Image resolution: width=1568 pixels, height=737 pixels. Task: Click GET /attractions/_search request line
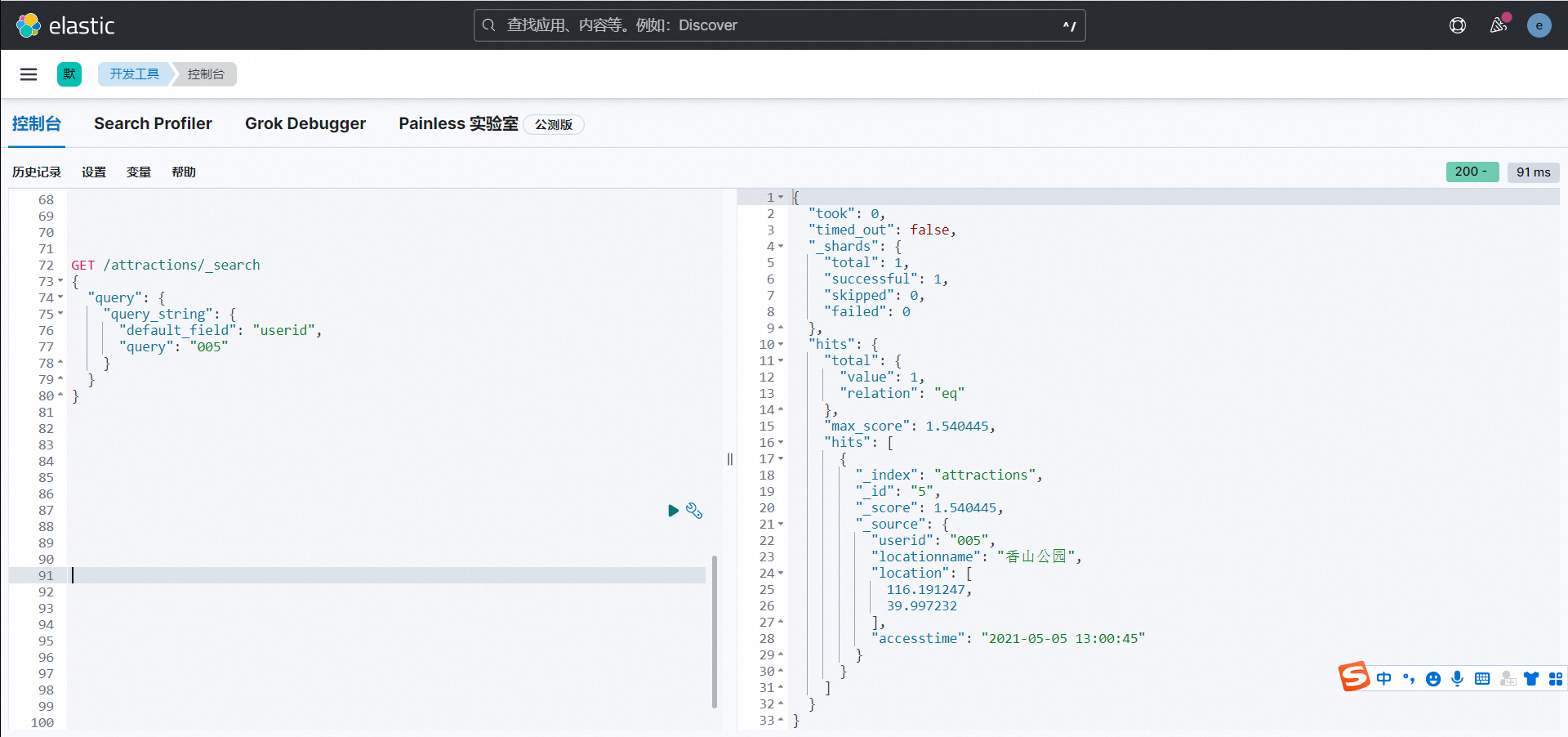click(166, 265)
